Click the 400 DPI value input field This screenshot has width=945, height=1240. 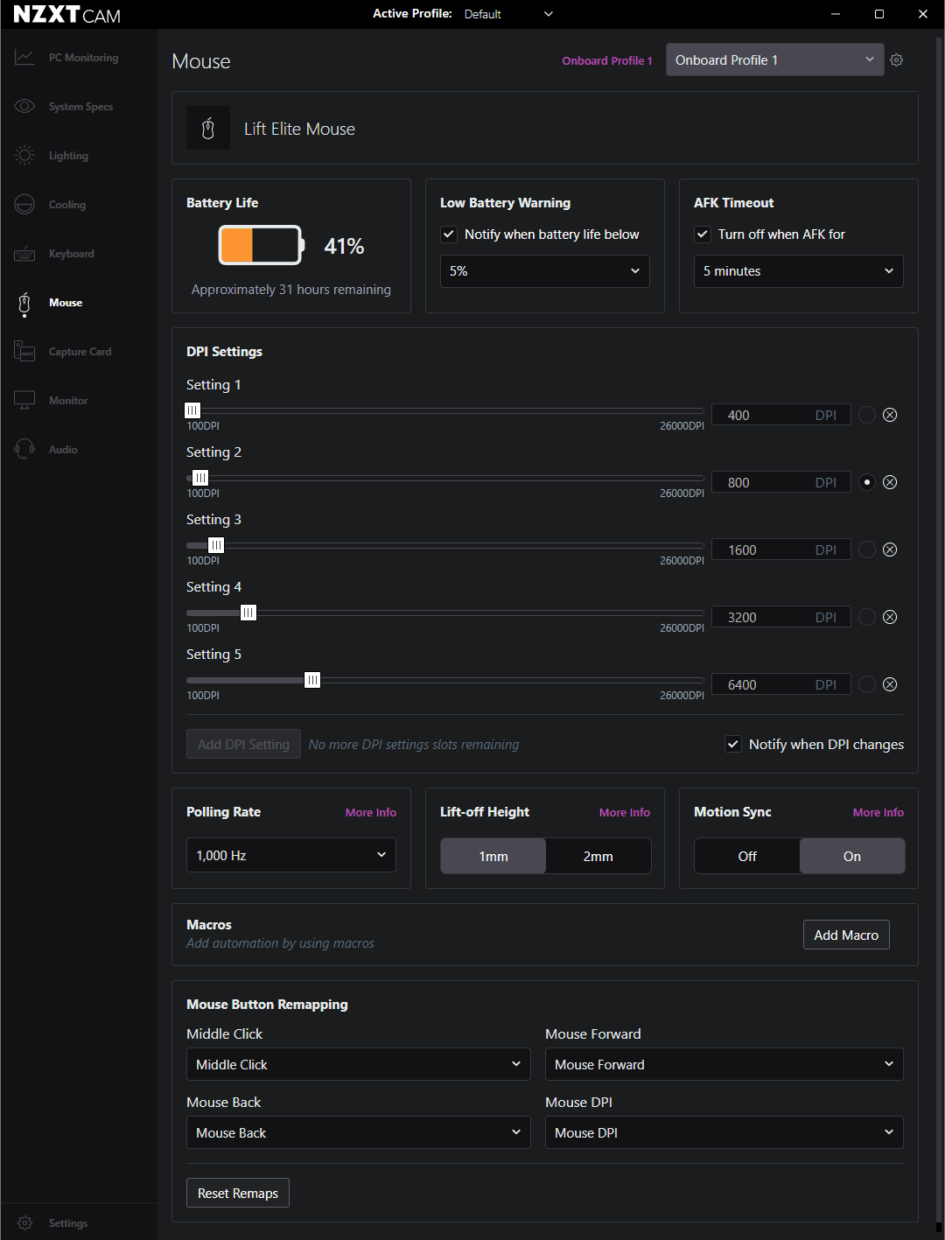point(781,415)
